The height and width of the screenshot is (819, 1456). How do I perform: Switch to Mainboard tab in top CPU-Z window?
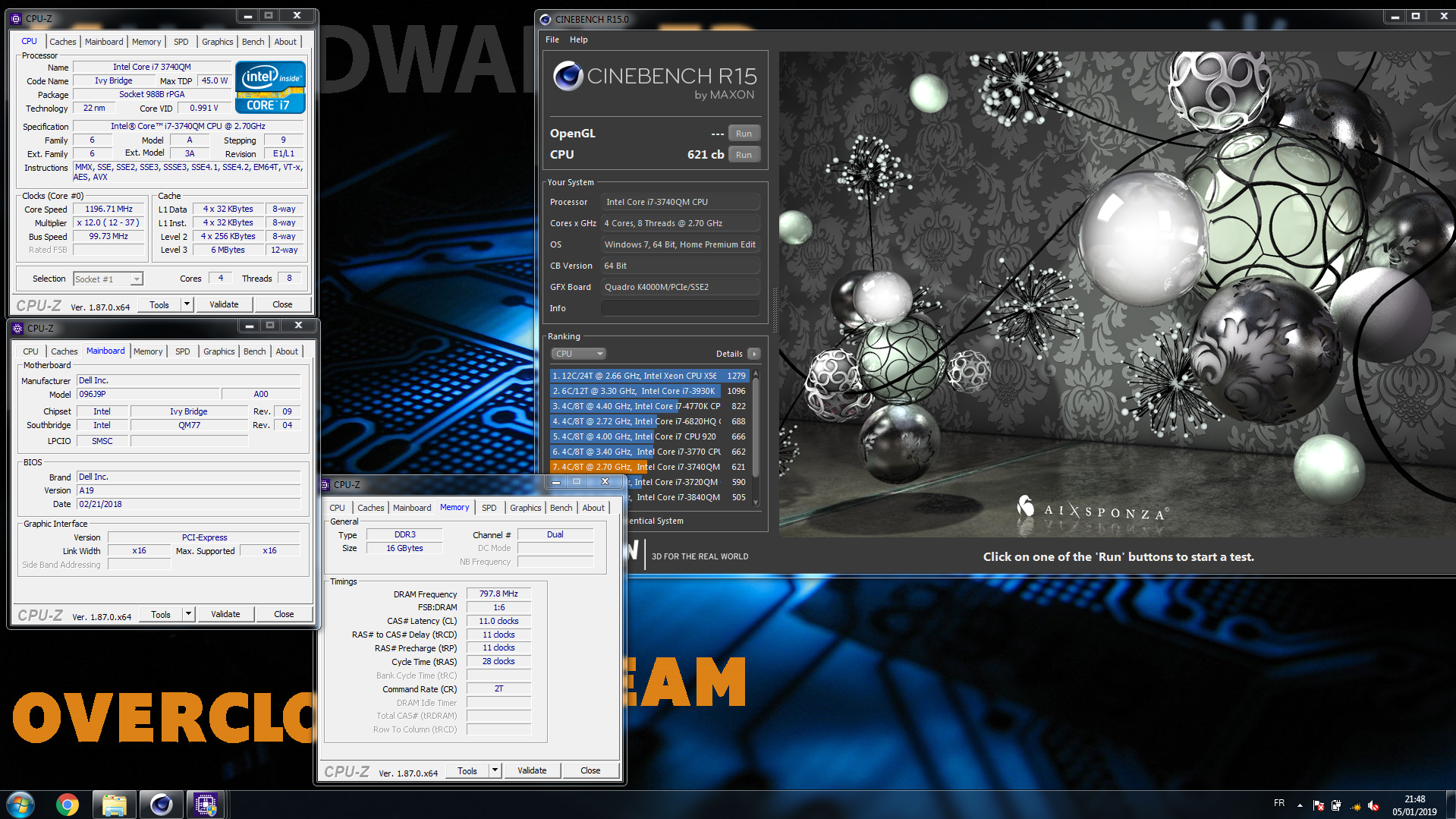[104, 42]
